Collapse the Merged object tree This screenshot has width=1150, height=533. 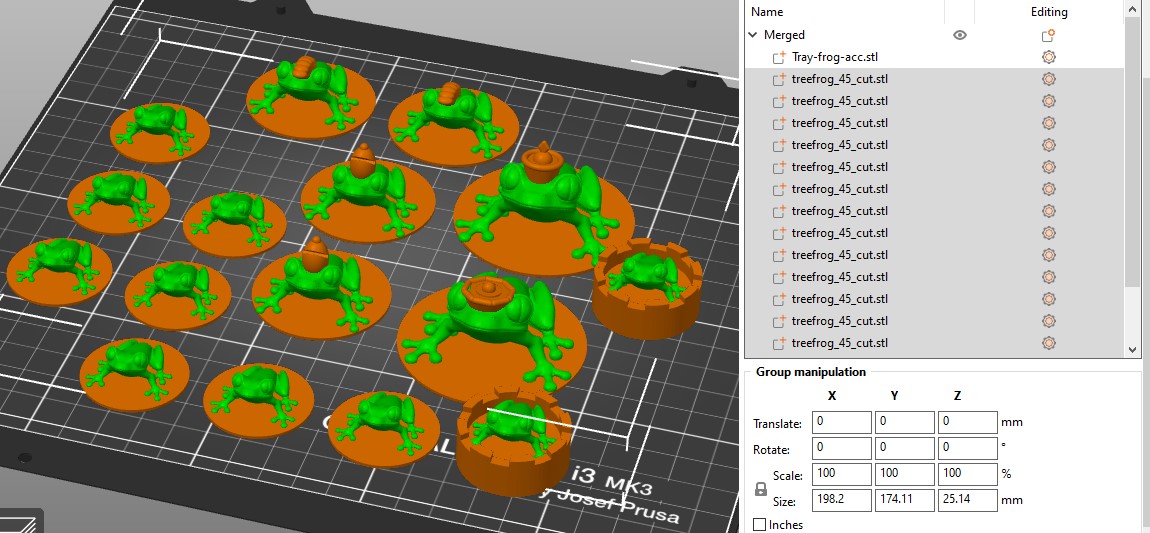point(752,34)
